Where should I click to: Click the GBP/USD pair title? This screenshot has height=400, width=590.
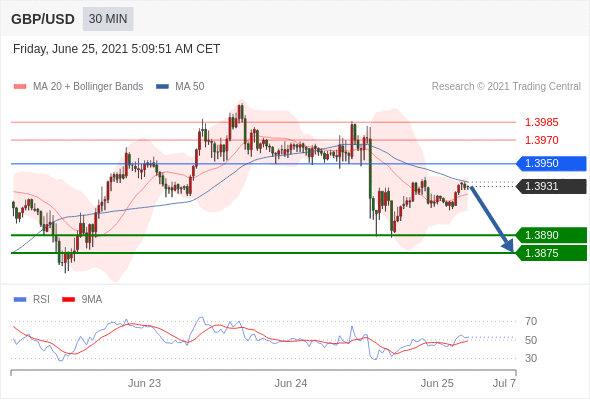43,19
